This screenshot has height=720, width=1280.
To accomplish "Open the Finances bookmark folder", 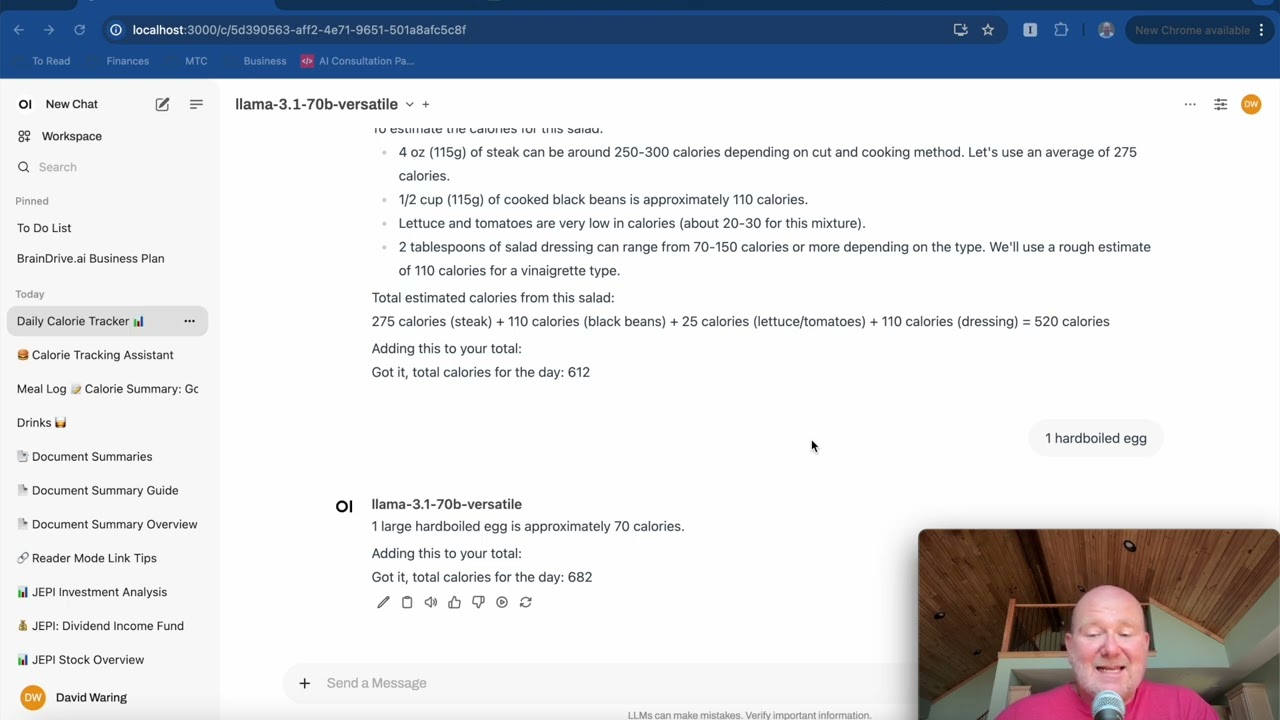I will click(127, 61).
